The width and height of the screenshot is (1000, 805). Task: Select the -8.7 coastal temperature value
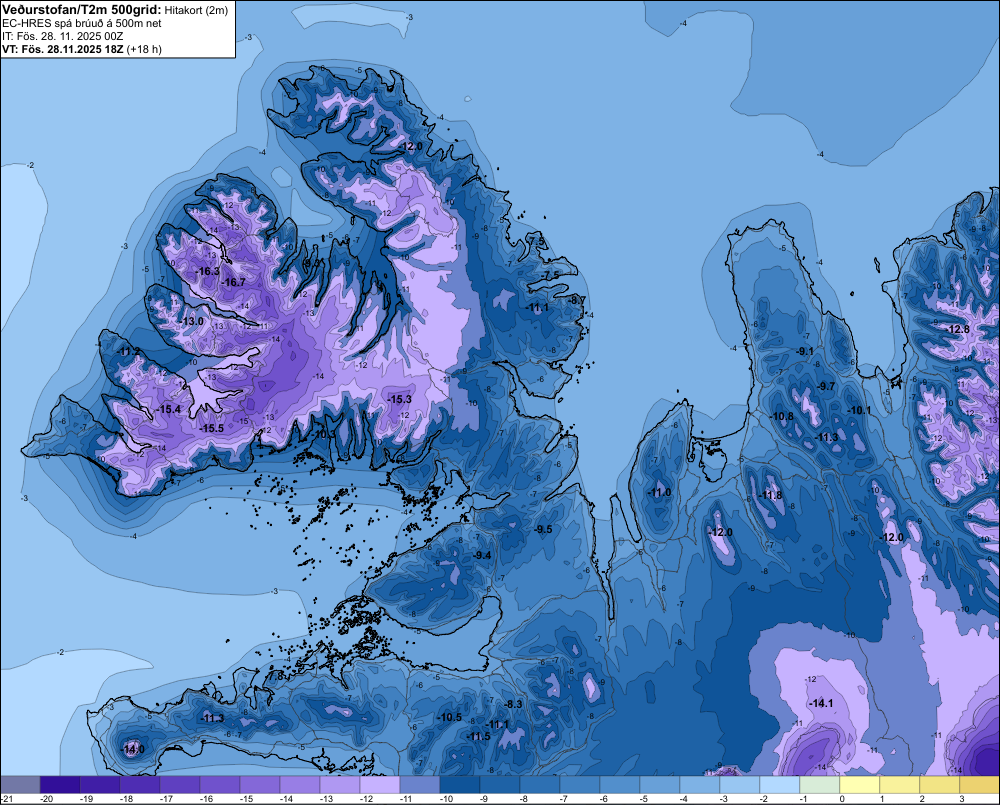(x=577, y=300)
